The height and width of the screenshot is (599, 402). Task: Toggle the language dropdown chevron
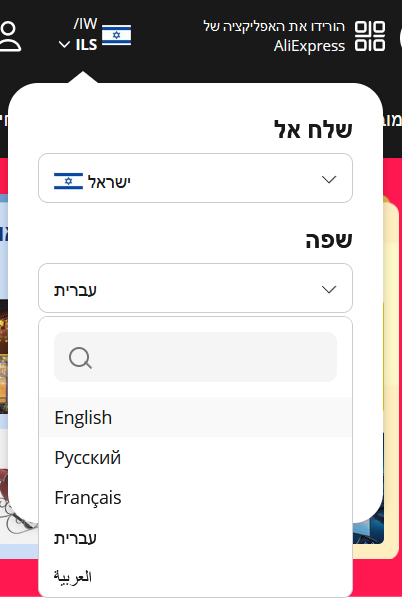click(x=329, y=289)
